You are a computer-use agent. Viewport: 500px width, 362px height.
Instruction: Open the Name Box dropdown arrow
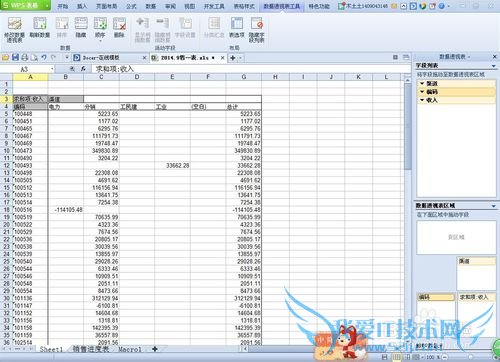pyautogui.click(x=52, y=69)
